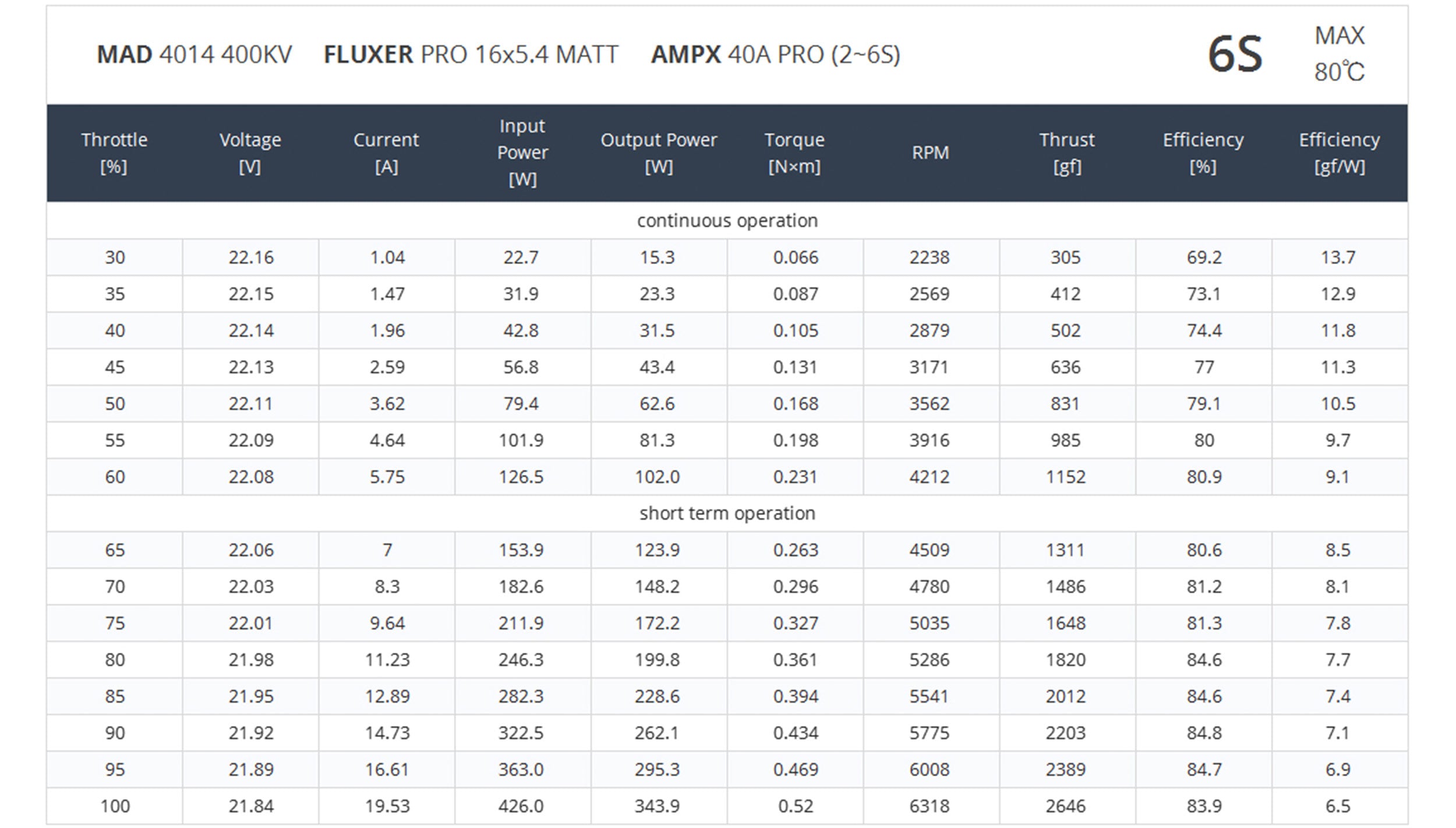Select the Thrust [gf] column header

click(1067, 153)
